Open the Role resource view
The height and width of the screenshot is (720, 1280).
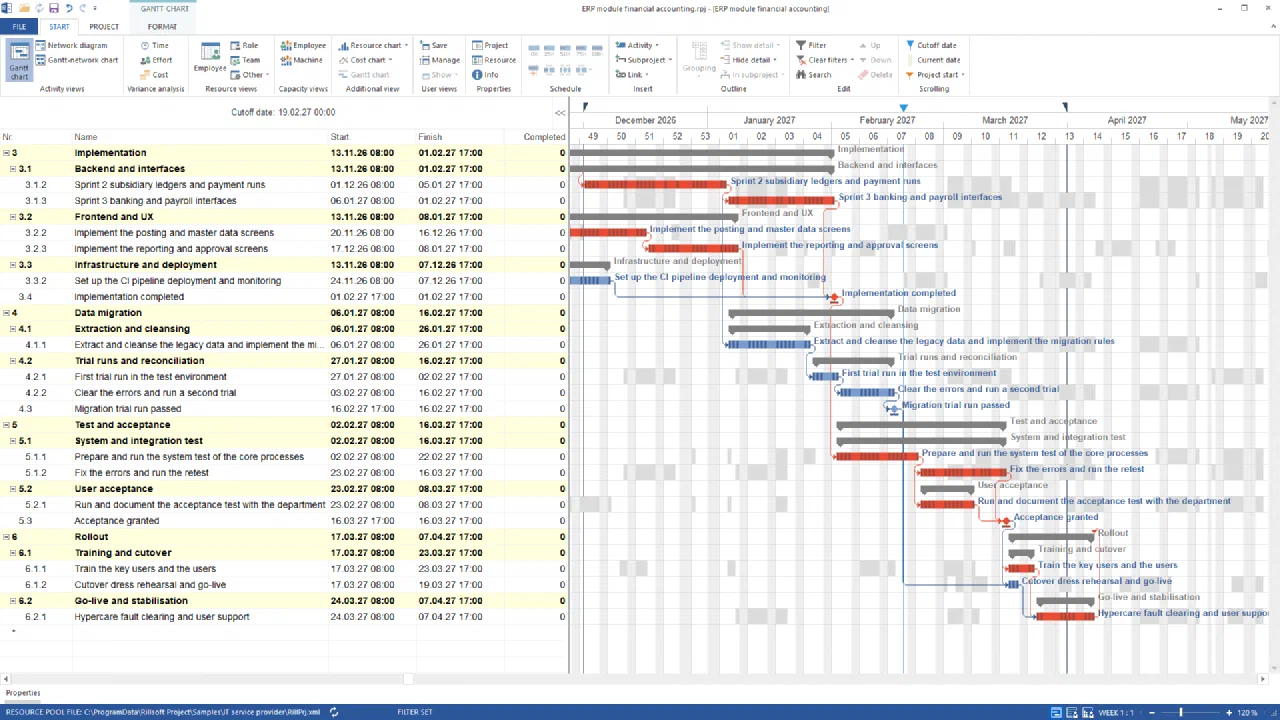click(244, 45)
